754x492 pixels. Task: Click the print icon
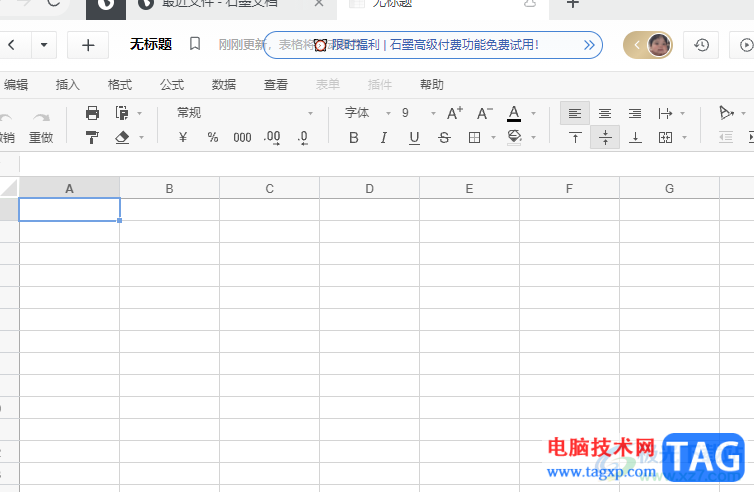click(x=92, y=113)
